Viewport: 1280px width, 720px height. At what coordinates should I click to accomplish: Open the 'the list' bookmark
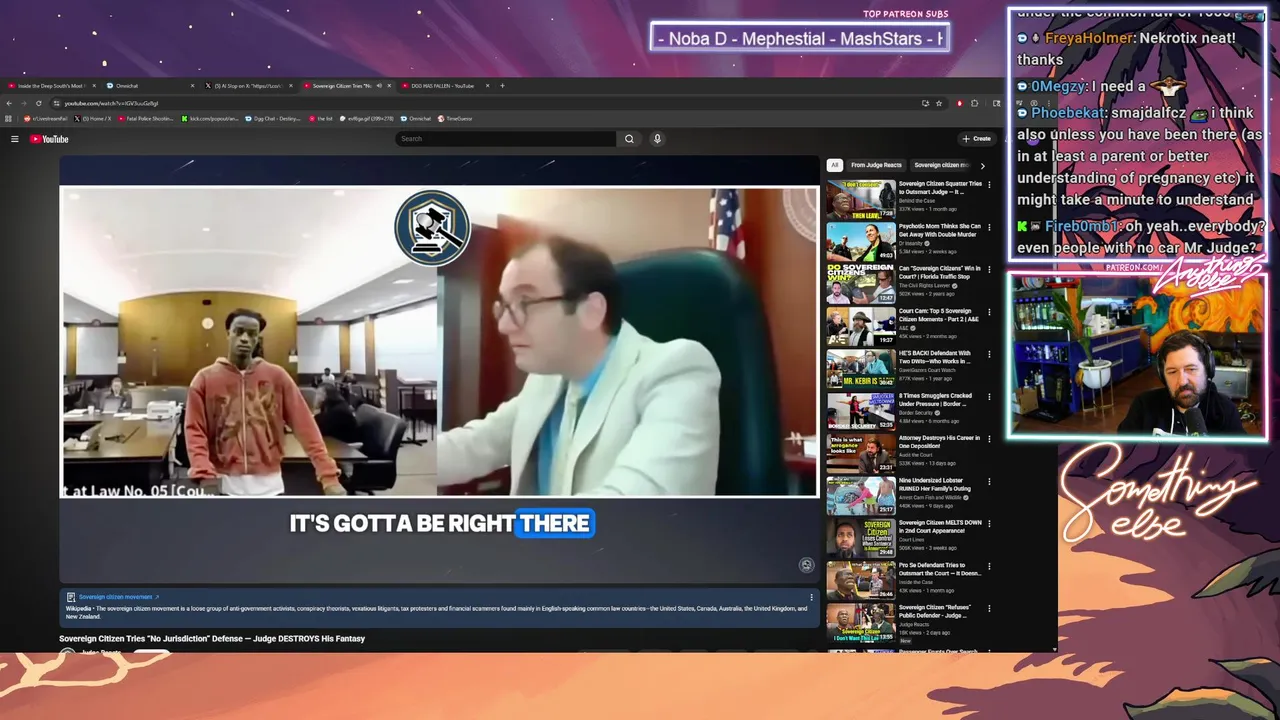pos(321,119)
